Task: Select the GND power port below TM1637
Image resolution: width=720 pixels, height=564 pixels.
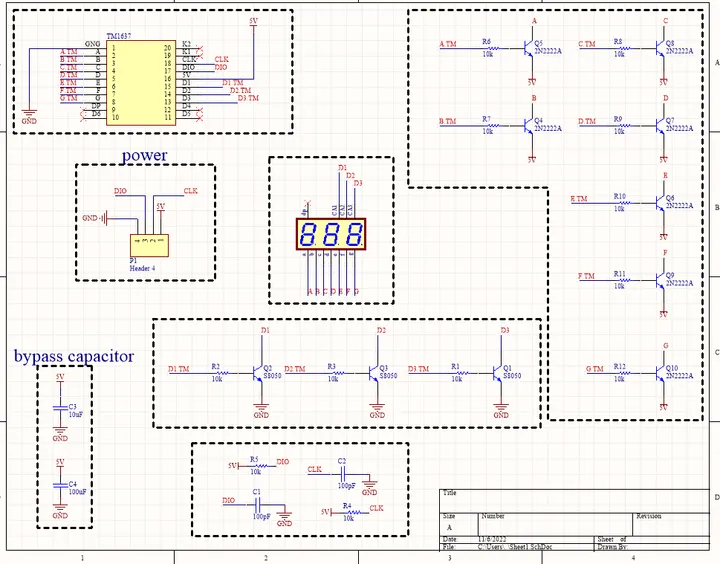Action: pos(29,116)
